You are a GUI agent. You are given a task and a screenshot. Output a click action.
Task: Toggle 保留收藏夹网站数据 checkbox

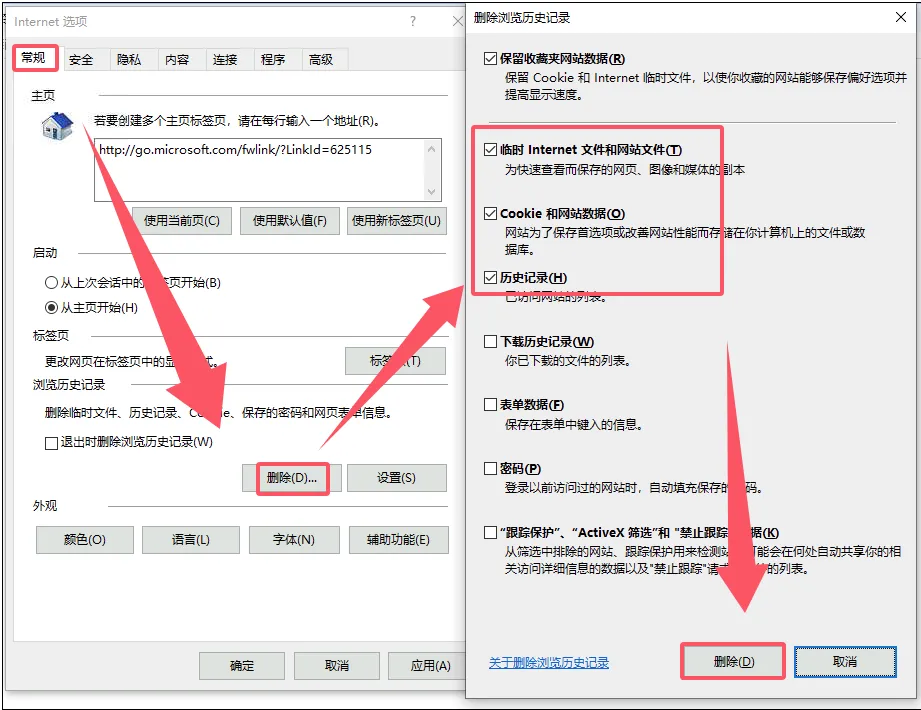[490, 59]
